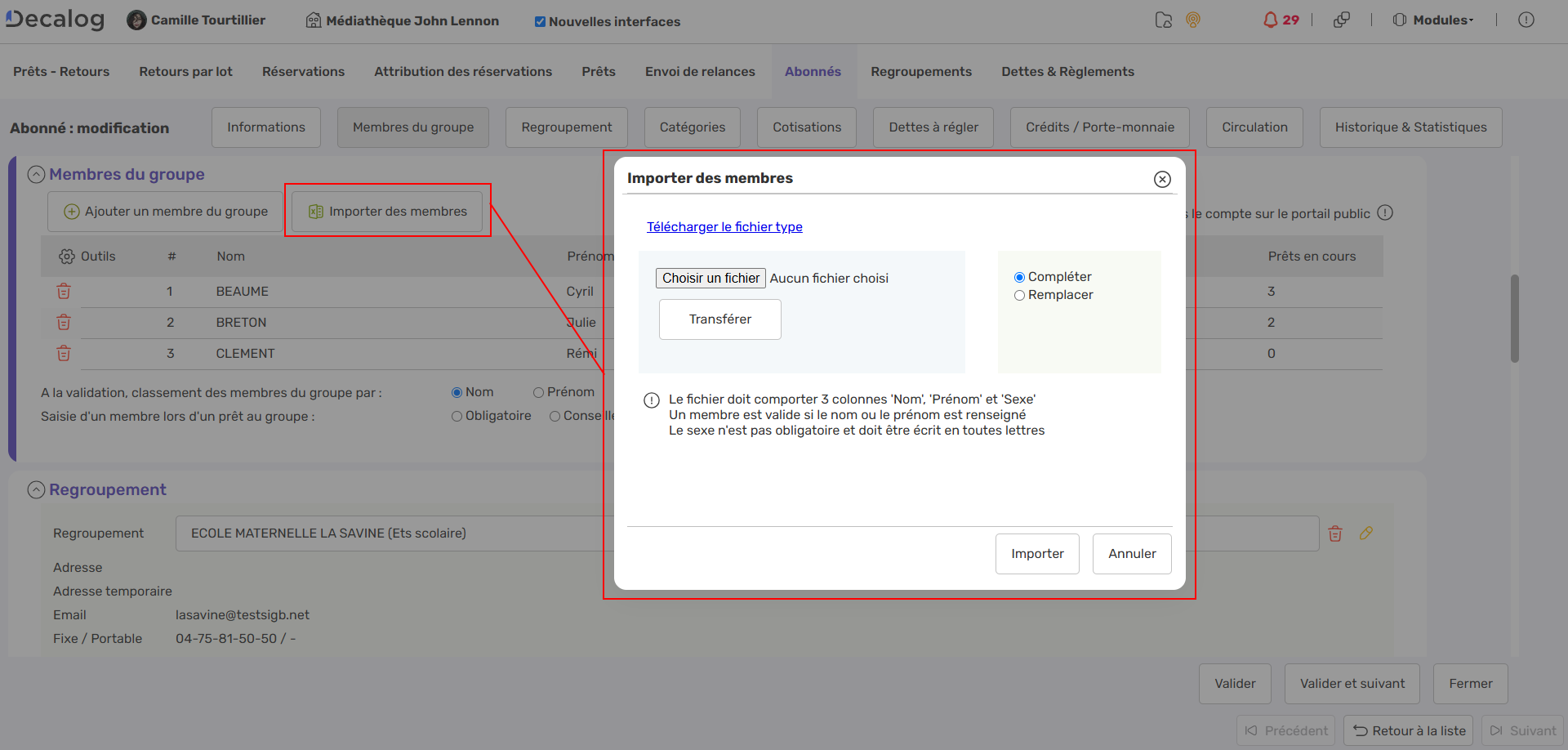Select the Compléter radio option
This screenshot has width=1568, height=750.
pos(1019,278)
